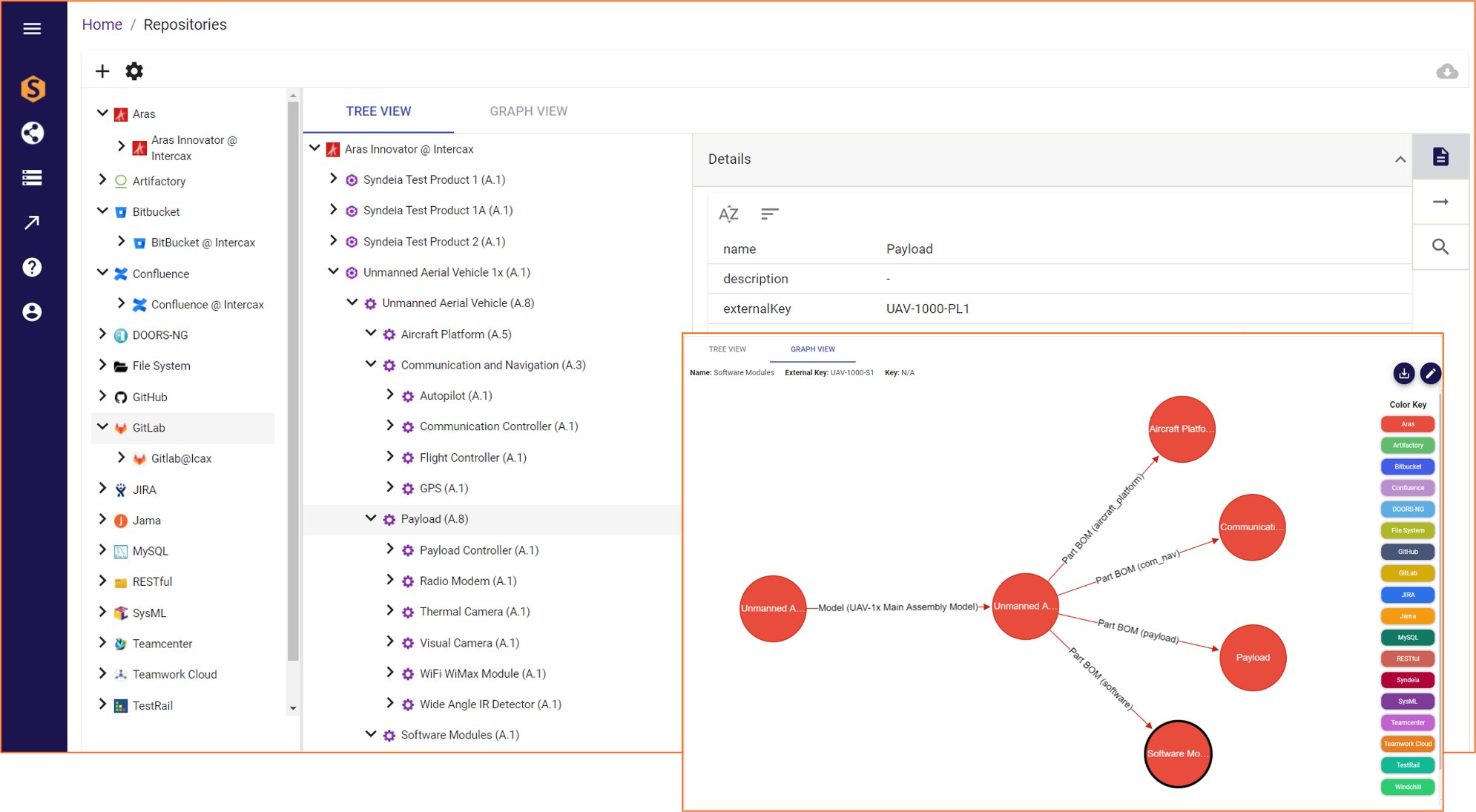1476x812 pixels.
Task: Download the graph with the download icon
Action: tap(1403, 374)
